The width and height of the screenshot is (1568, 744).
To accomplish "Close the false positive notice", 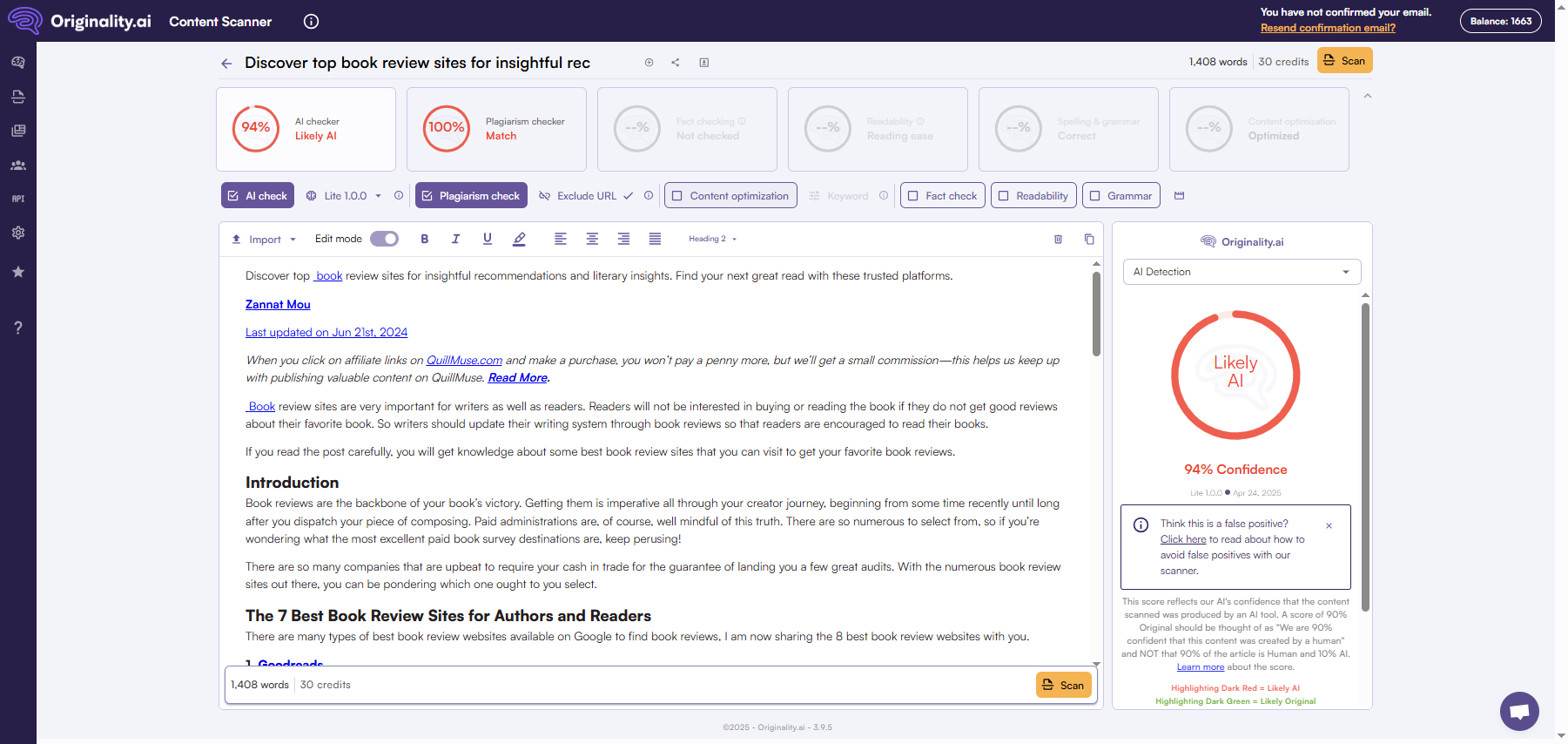I will [1329, 525].
